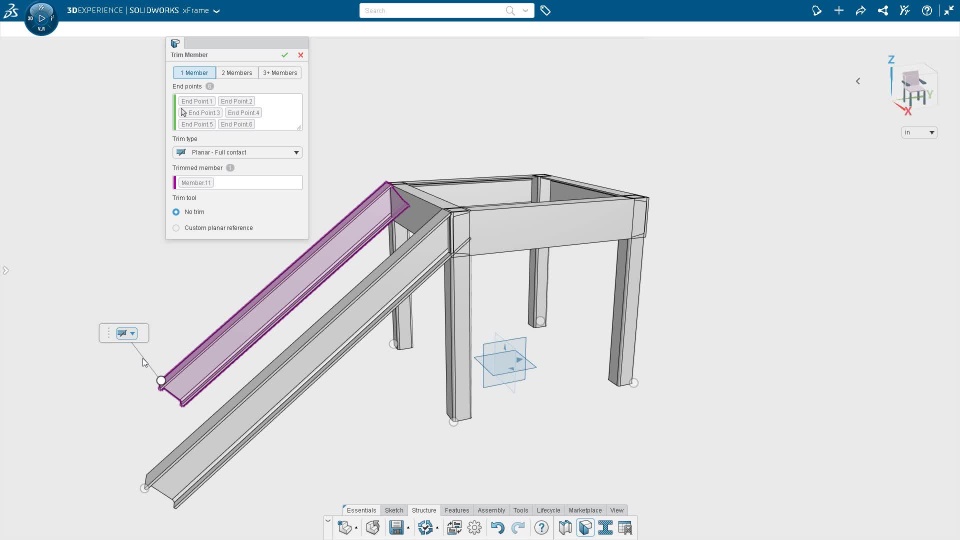The width and height of the screenshot is (960, 540).
Task: Confirm the trim with the green checkmark
Action: coord(285,55)
